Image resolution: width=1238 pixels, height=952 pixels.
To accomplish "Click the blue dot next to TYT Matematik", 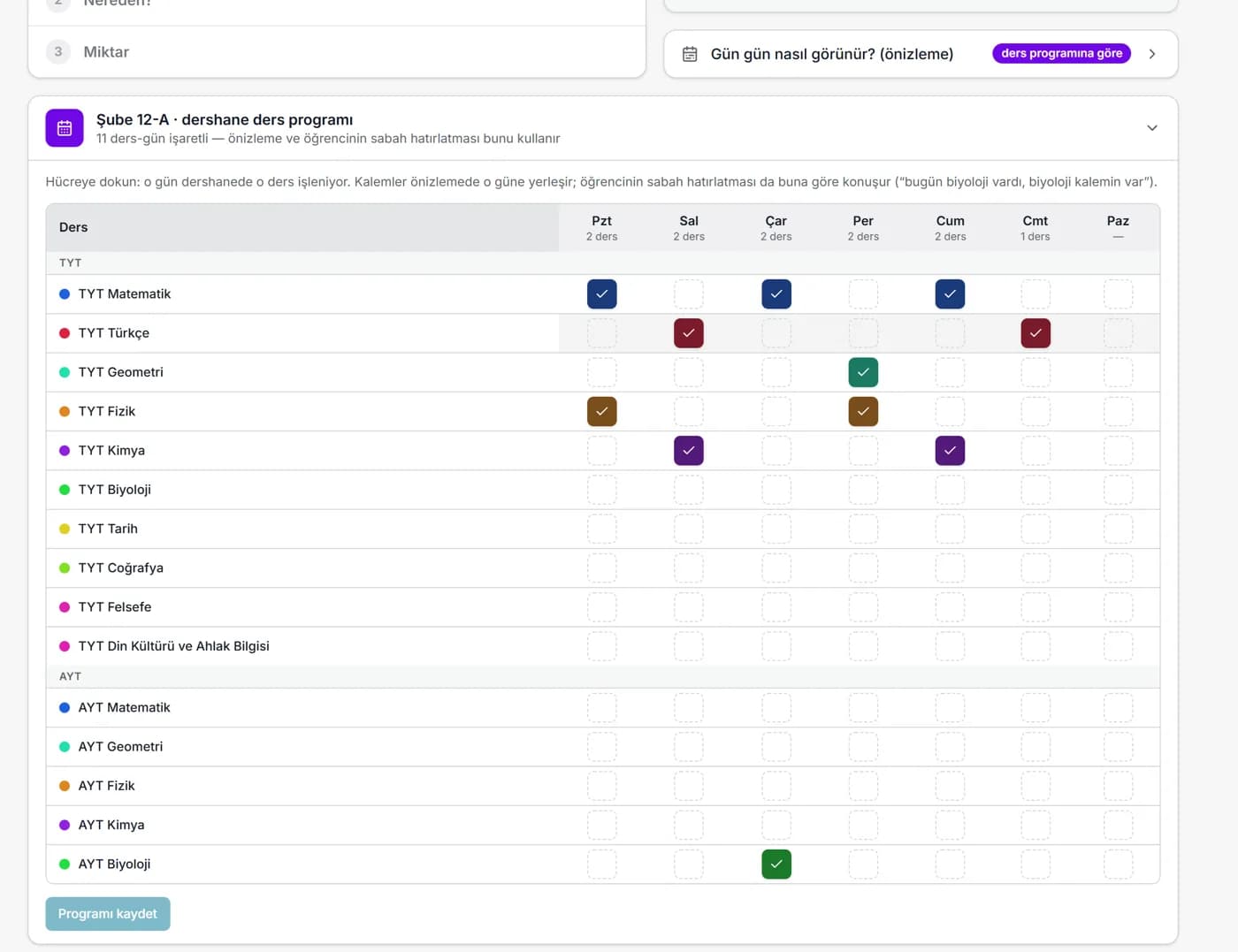I will [65, 294].
